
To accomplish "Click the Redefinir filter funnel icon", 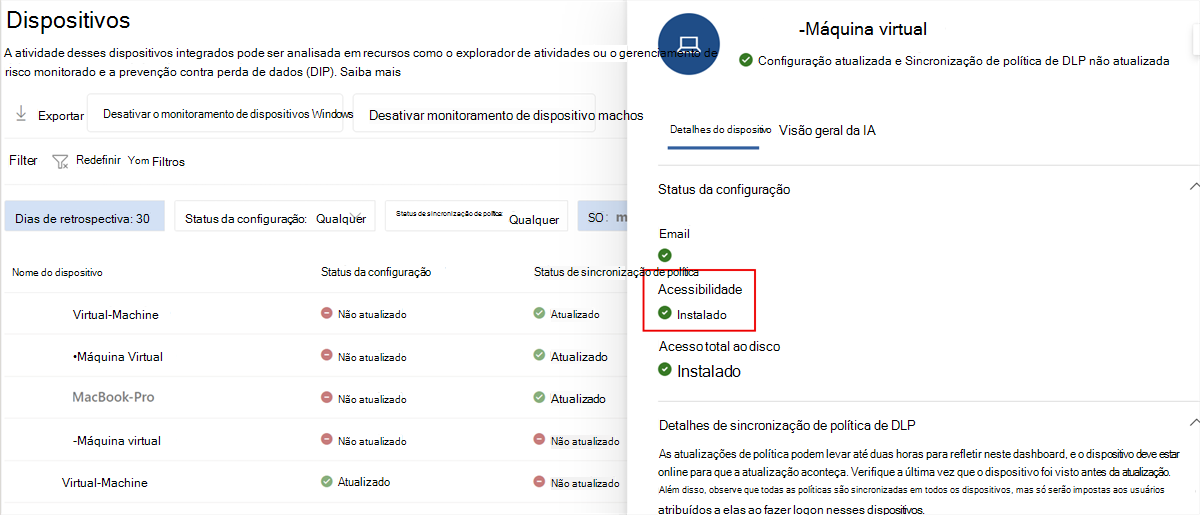I will coord(60,161).
